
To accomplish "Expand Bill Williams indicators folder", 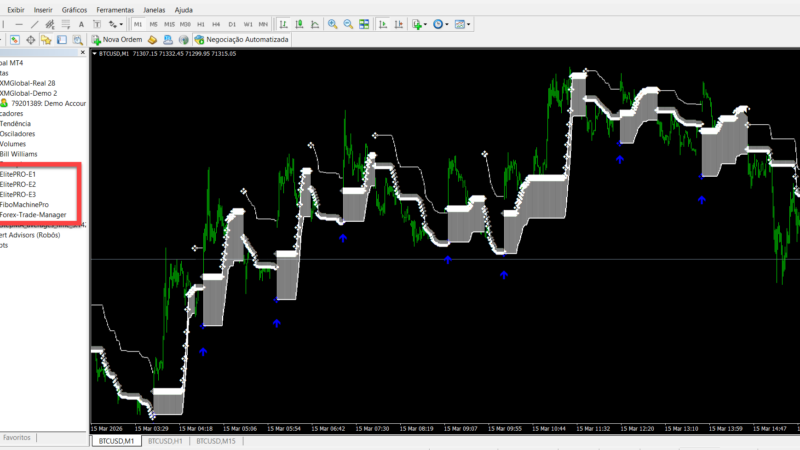I will coord(18,154).
